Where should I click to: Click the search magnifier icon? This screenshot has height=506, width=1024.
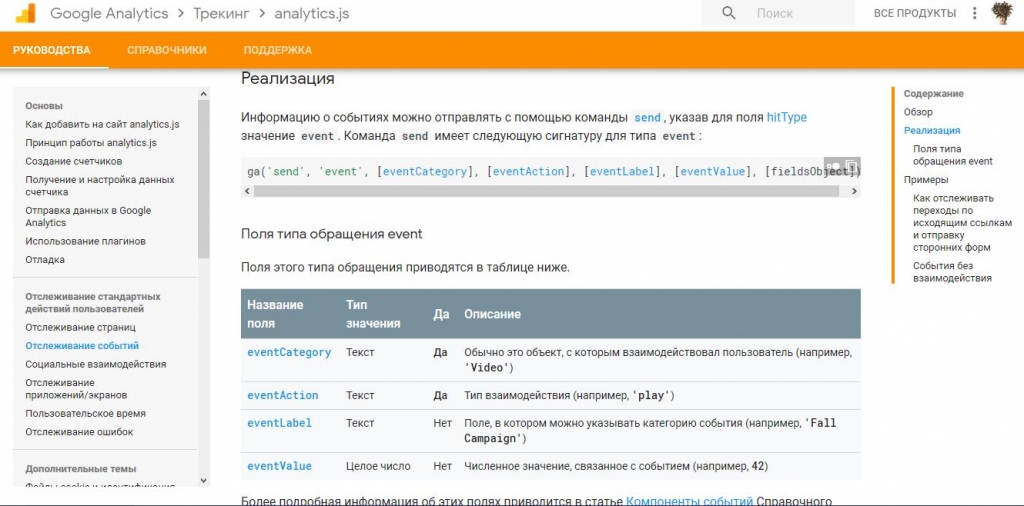pyautogui.click(x=728, y=13)
